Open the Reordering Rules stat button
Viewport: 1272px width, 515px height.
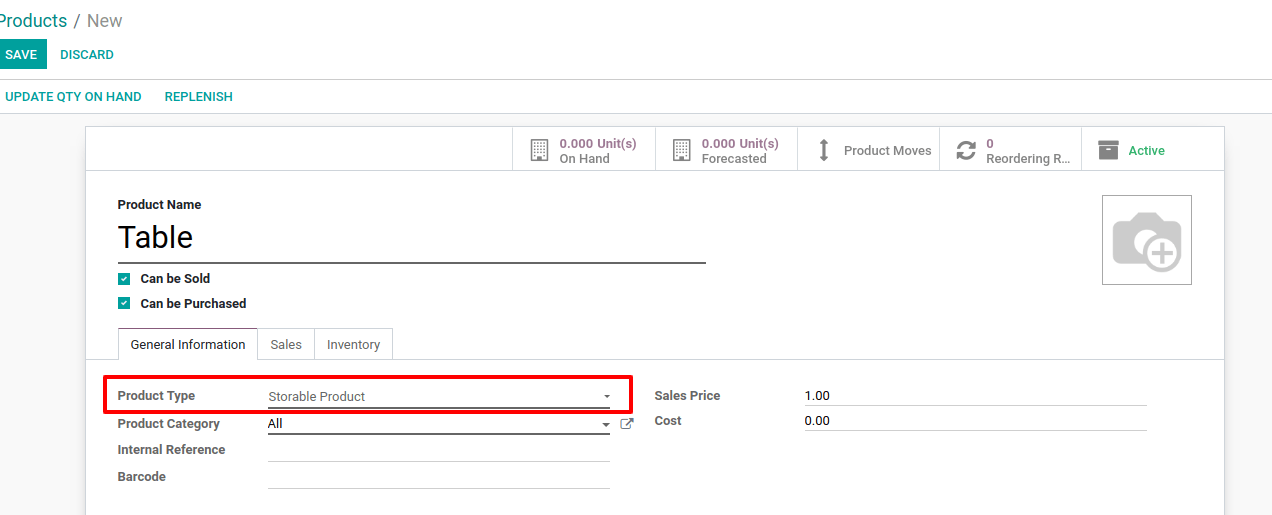point(1011,150)
